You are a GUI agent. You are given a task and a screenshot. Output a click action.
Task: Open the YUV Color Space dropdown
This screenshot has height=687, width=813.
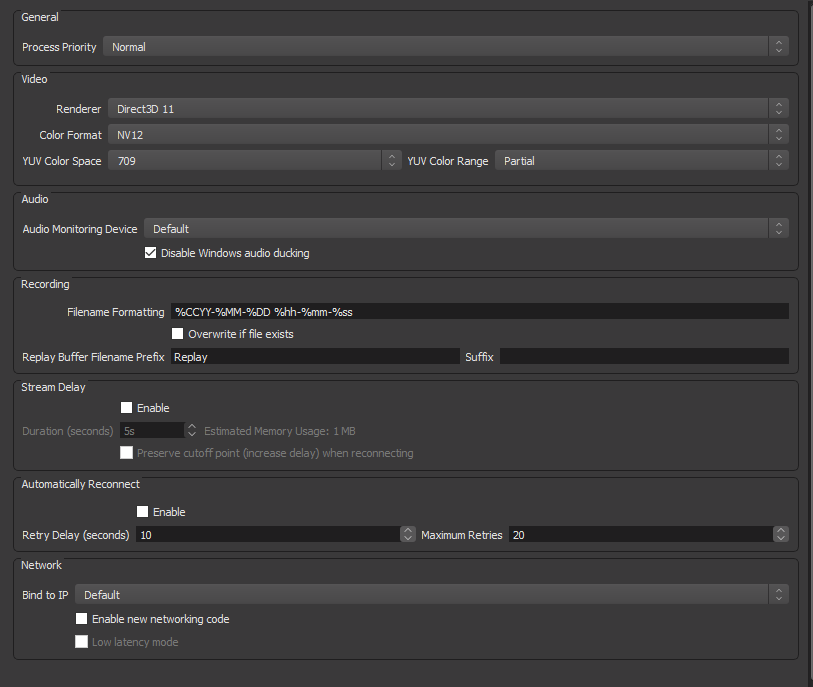coord(255,161)
